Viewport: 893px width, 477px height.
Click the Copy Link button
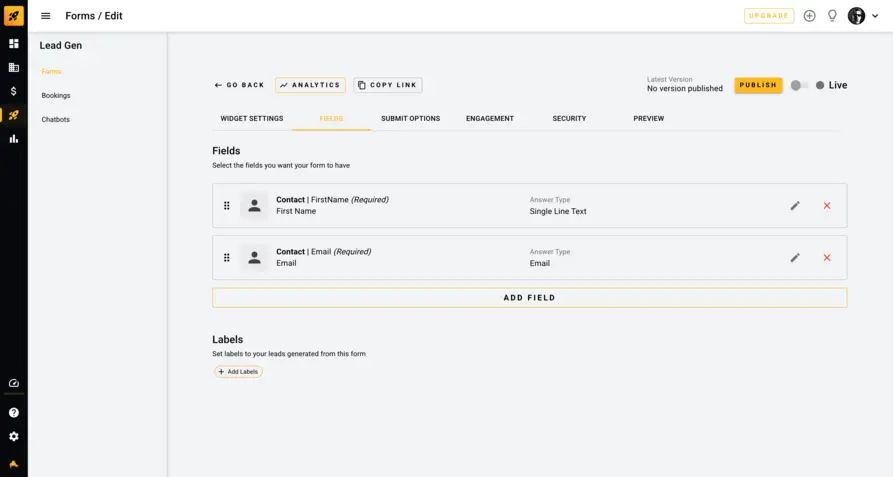click(x=388, y=85)
